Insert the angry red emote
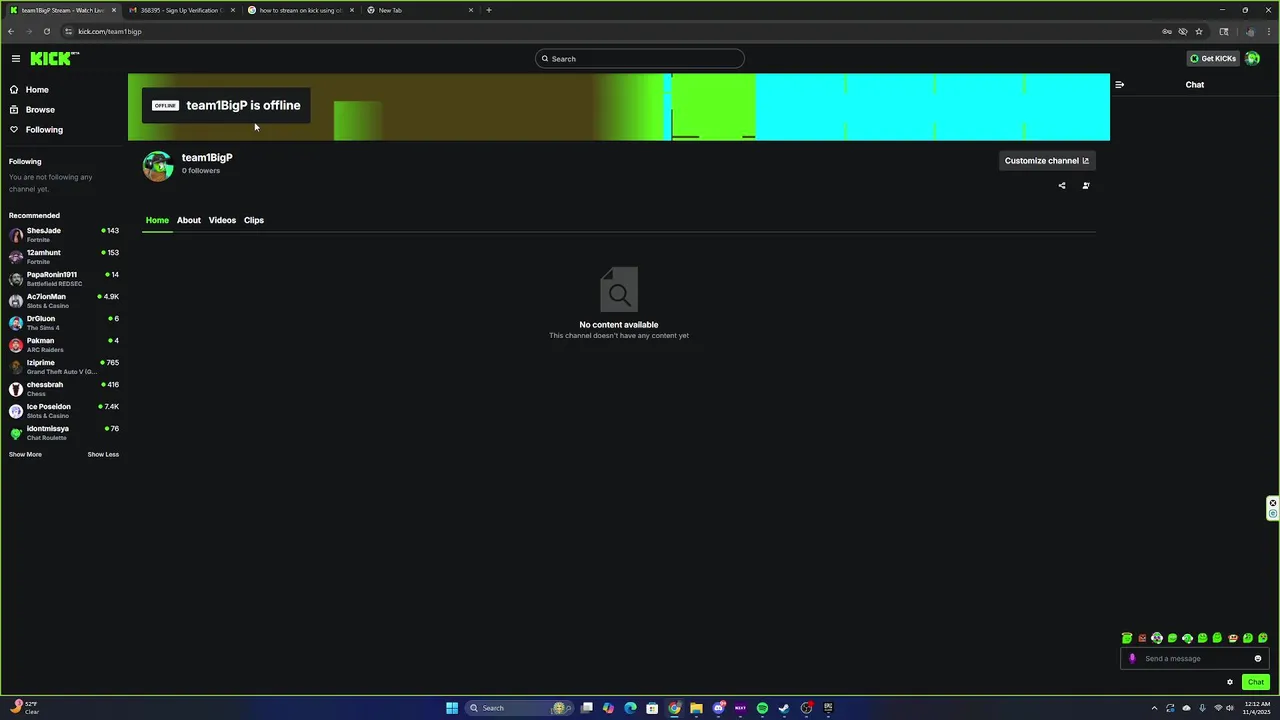 pos(1142,638)
